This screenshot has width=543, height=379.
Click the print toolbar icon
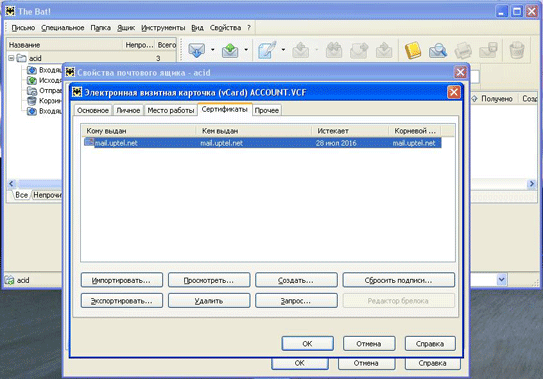click(x=463, y=51)
